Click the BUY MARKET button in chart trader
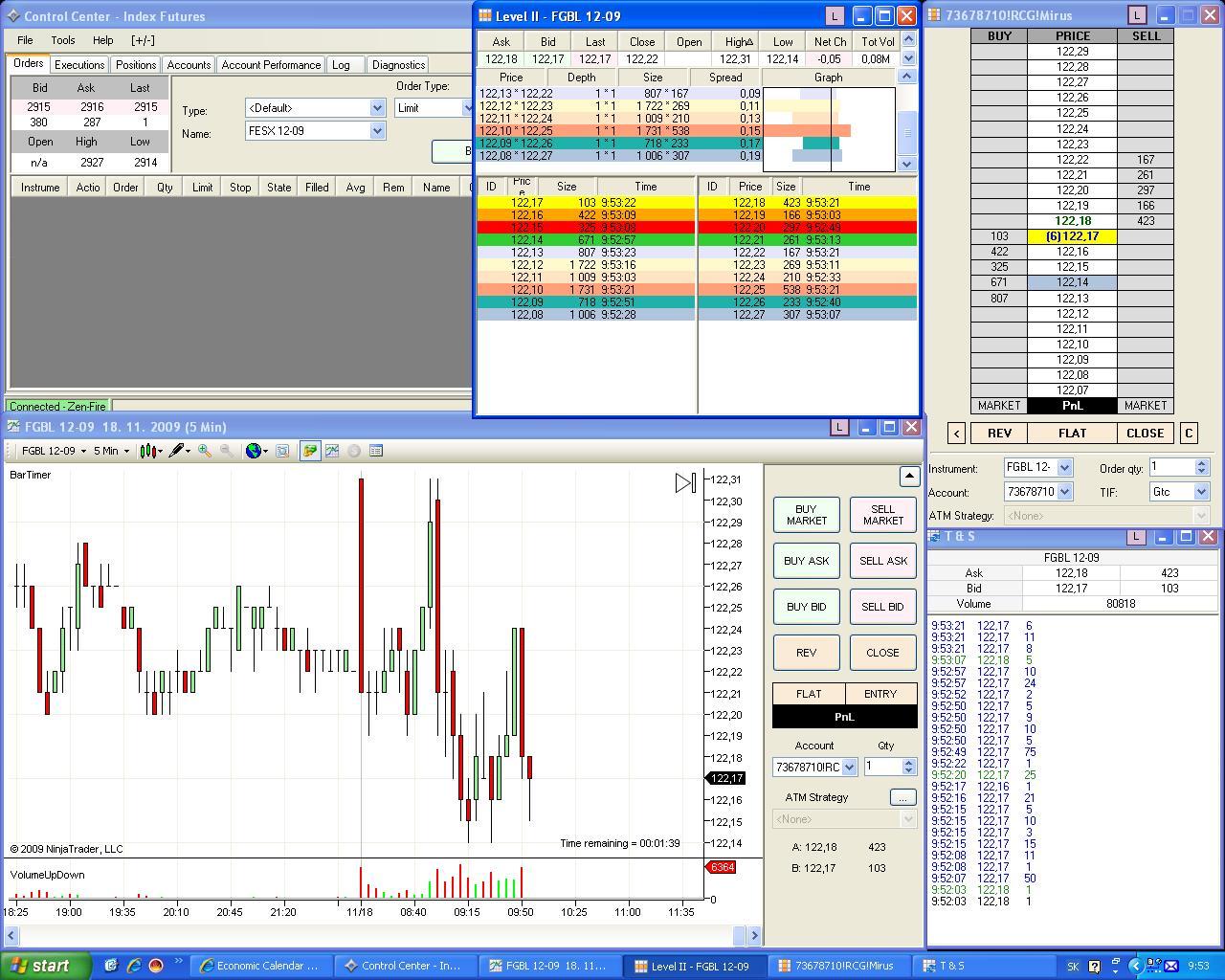1225x980 pixels. pos(807,515)
